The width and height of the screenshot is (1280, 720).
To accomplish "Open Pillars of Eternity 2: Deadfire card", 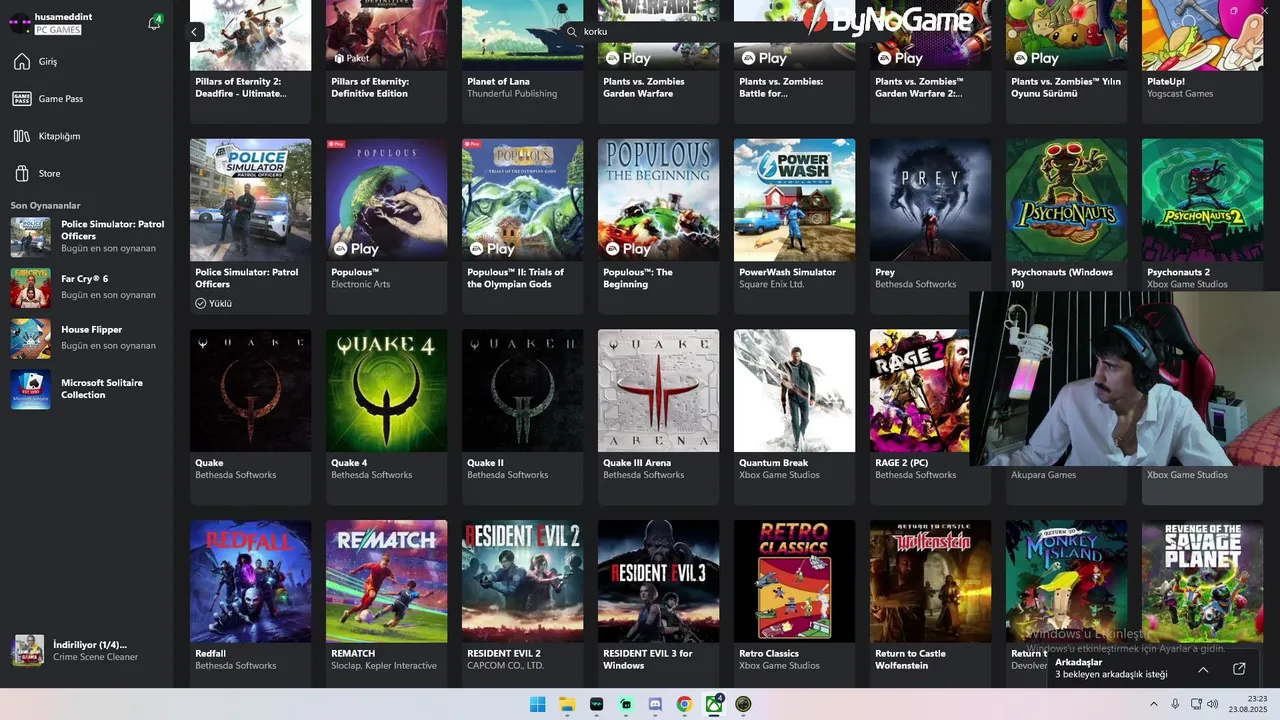I will 250,62.
